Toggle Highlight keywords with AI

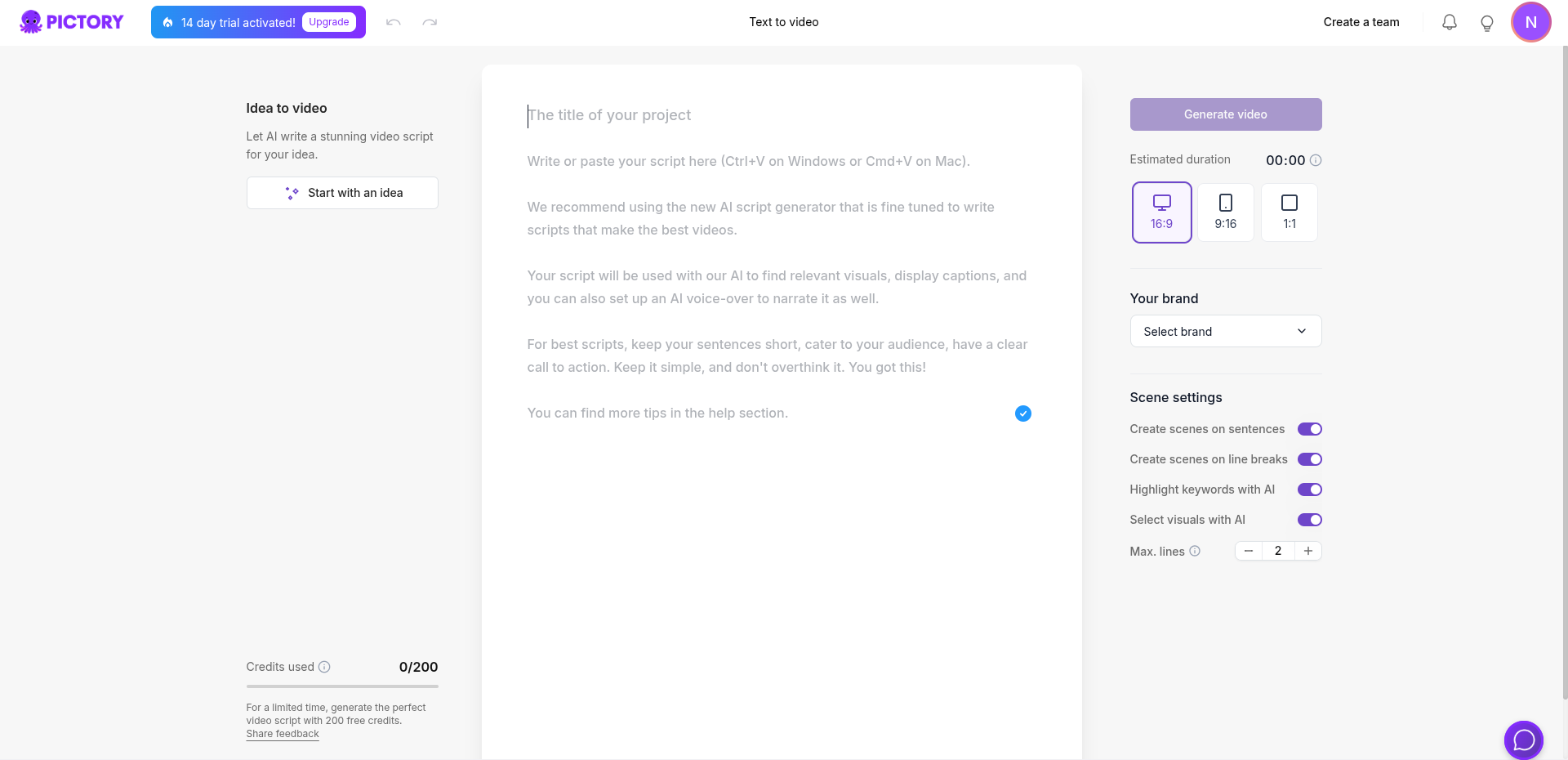tap(1309, 490)
